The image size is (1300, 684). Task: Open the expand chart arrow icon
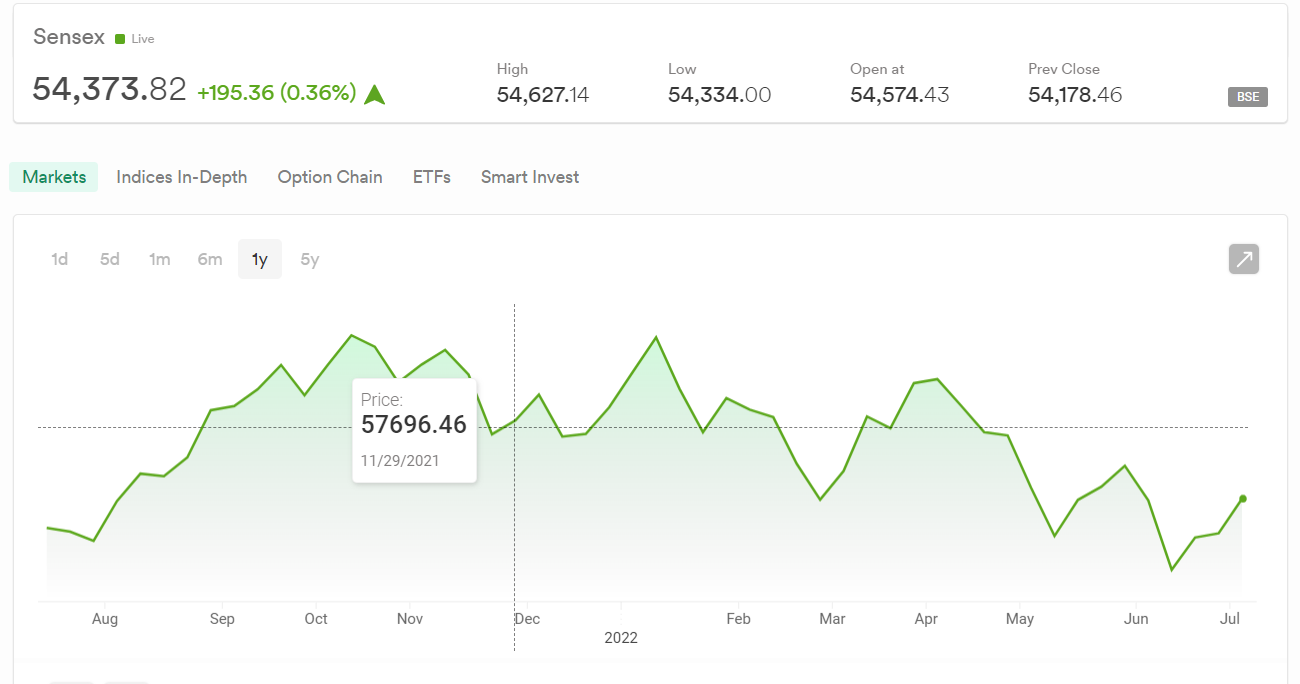pyautogui.click(x=1244, y=259)
